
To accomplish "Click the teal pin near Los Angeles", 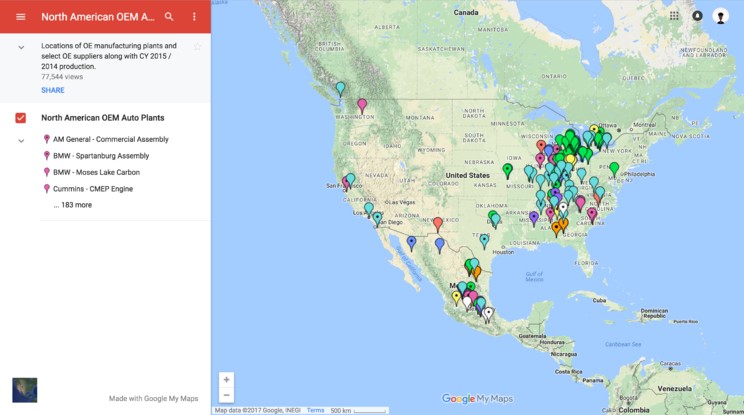I will pyautogui.click(x=369, y=208).
